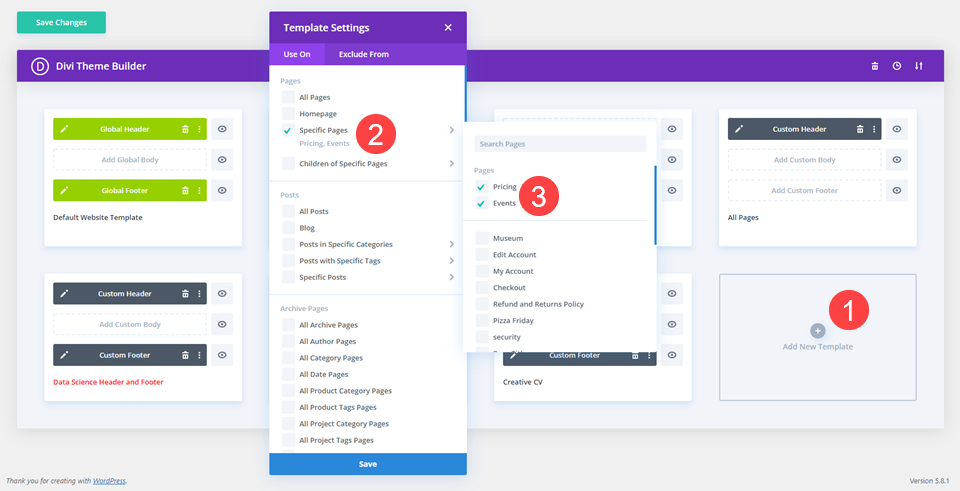960x491 pixels.
Task: Open Global Header three-dot options
Action: point(199,129)
